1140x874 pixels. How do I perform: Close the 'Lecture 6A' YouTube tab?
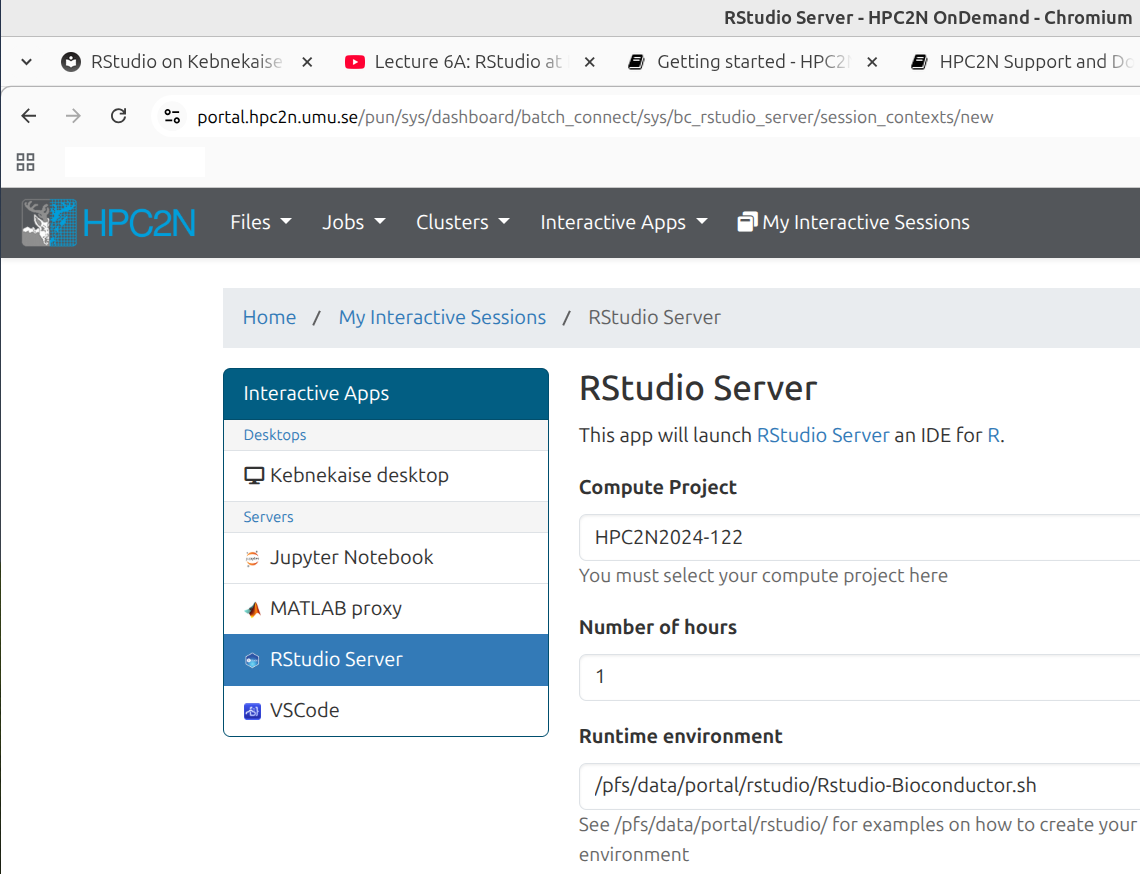pos(590,62)
